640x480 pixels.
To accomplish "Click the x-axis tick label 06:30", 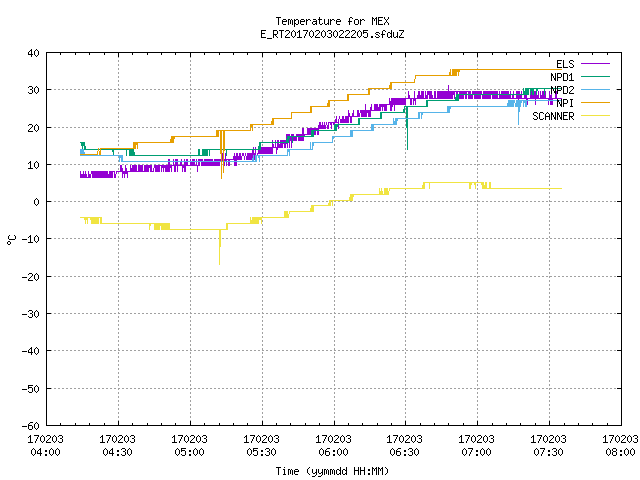I will click(404, 453).
